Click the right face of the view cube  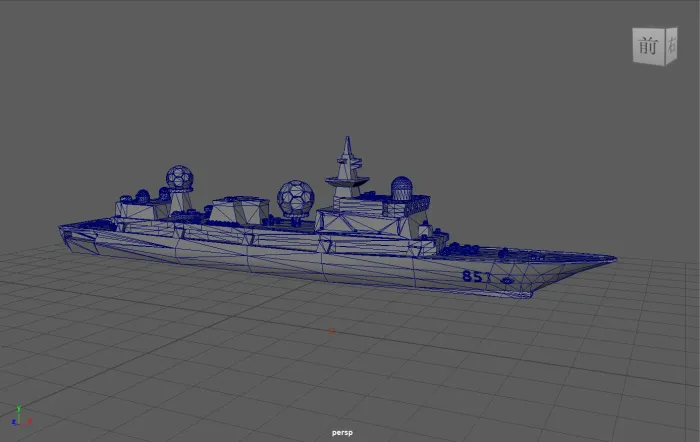click(x=671, y=46)
